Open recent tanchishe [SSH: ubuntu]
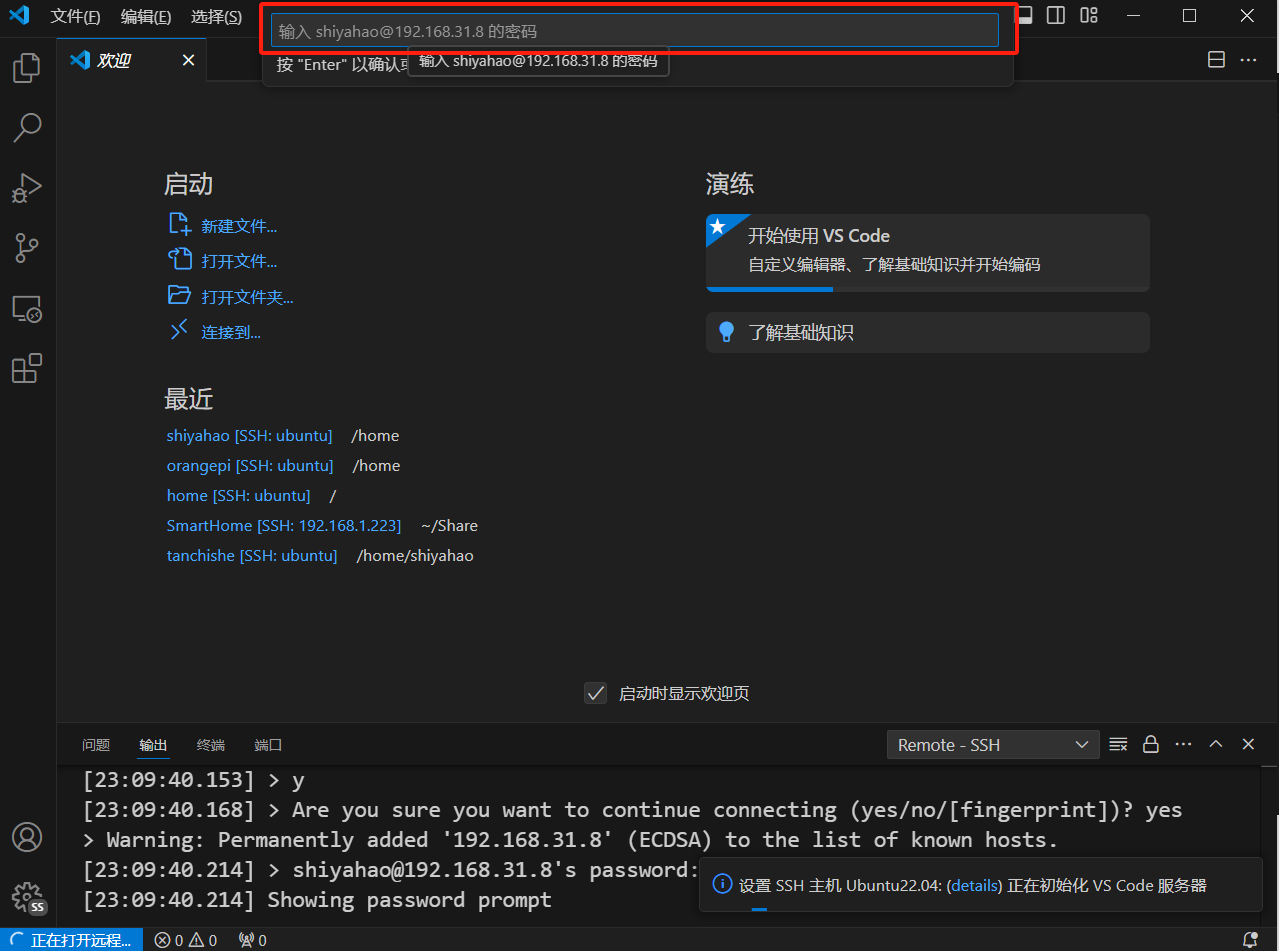 (252, 555)
